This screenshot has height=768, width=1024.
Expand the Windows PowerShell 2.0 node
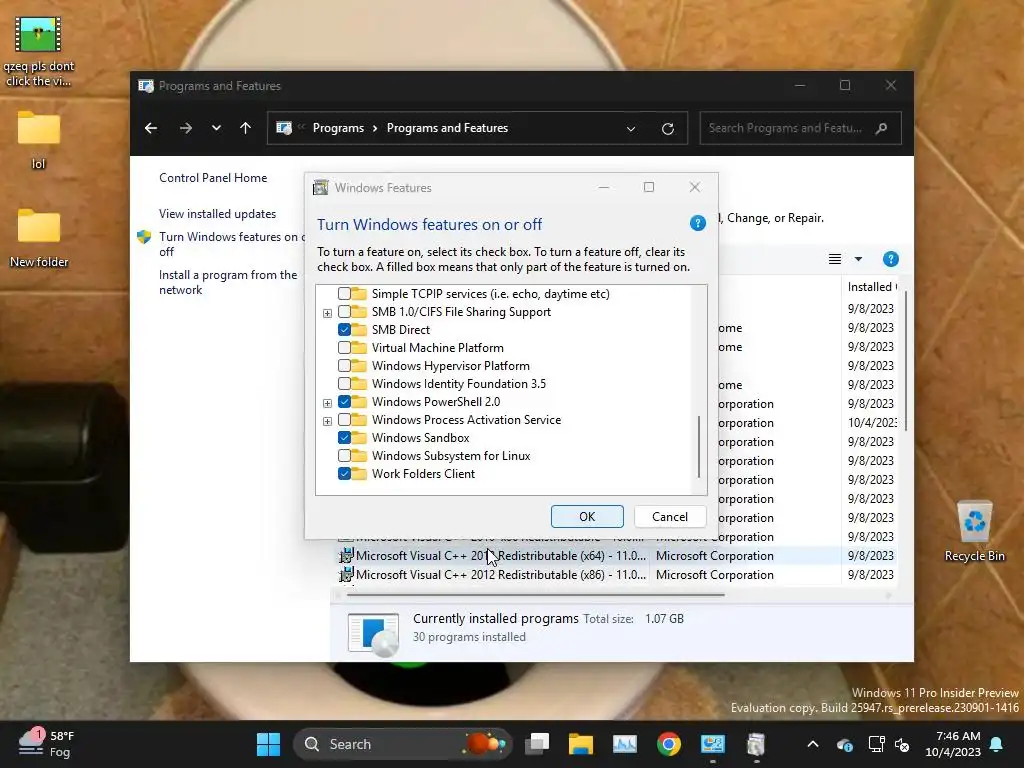327,404
